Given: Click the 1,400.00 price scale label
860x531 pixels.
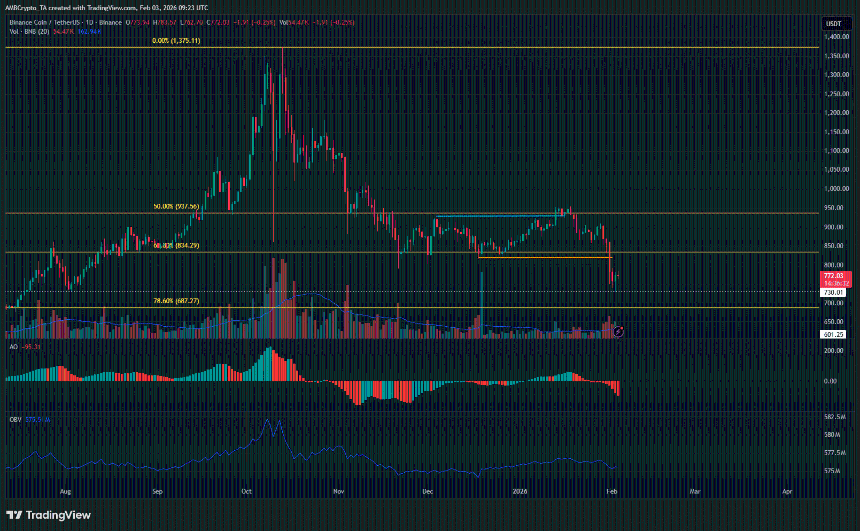Looking at the screenshot, I should [x=836, y=36].
